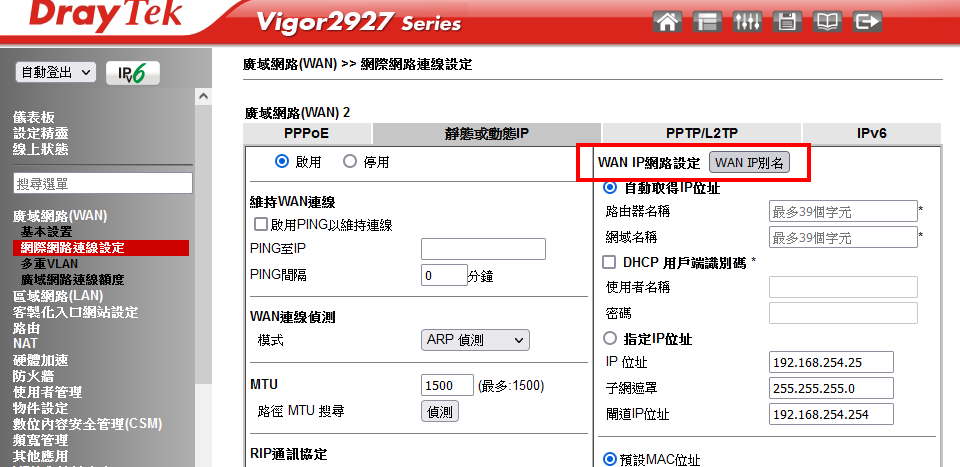
Task: Check the DHCP 用戶端識別碼 checkbox
Action: click(609, 263)
